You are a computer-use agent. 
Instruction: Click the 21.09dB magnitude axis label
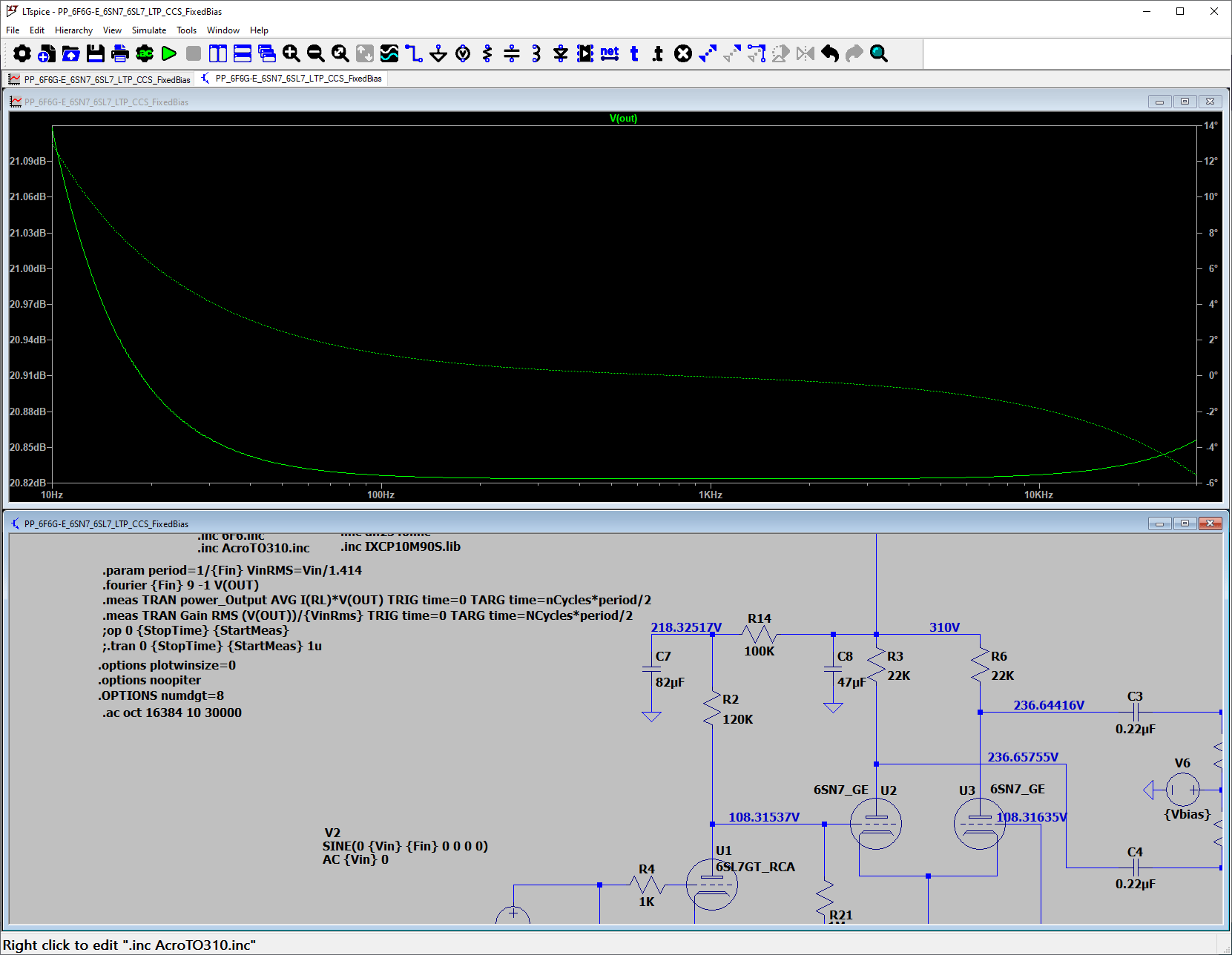(27, 161)
